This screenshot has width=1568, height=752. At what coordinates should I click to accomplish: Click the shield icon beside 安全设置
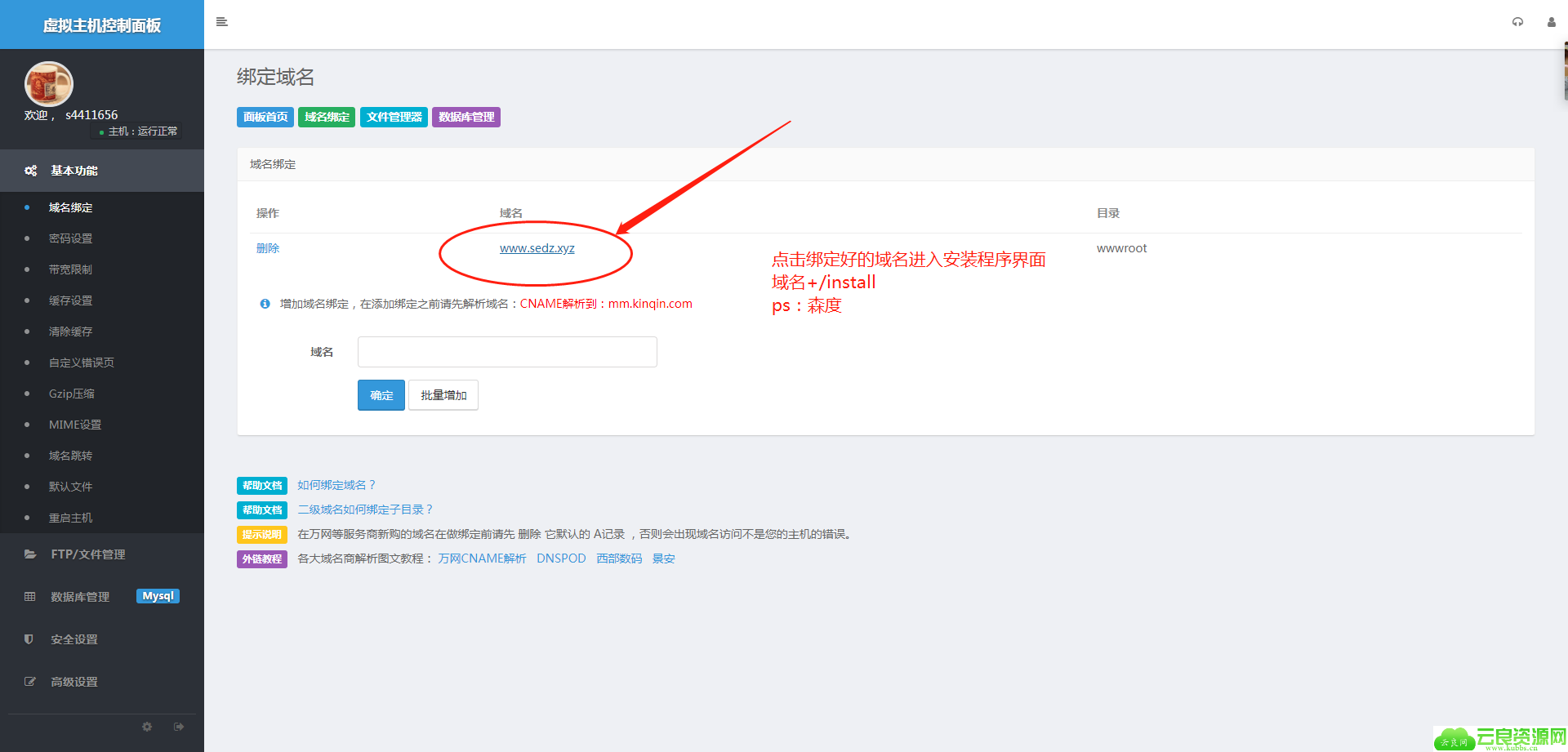pos(29,639)
